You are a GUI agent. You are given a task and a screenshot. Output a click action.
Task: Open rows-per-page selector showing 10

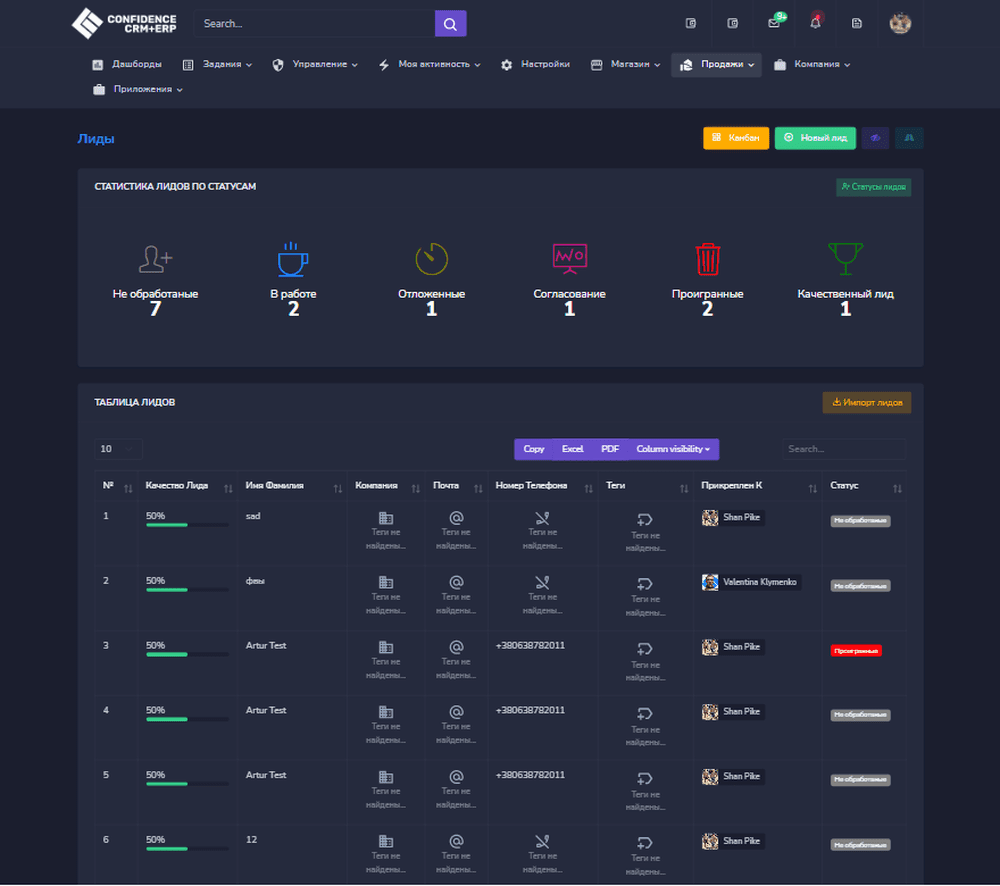[x=118, y=449]
